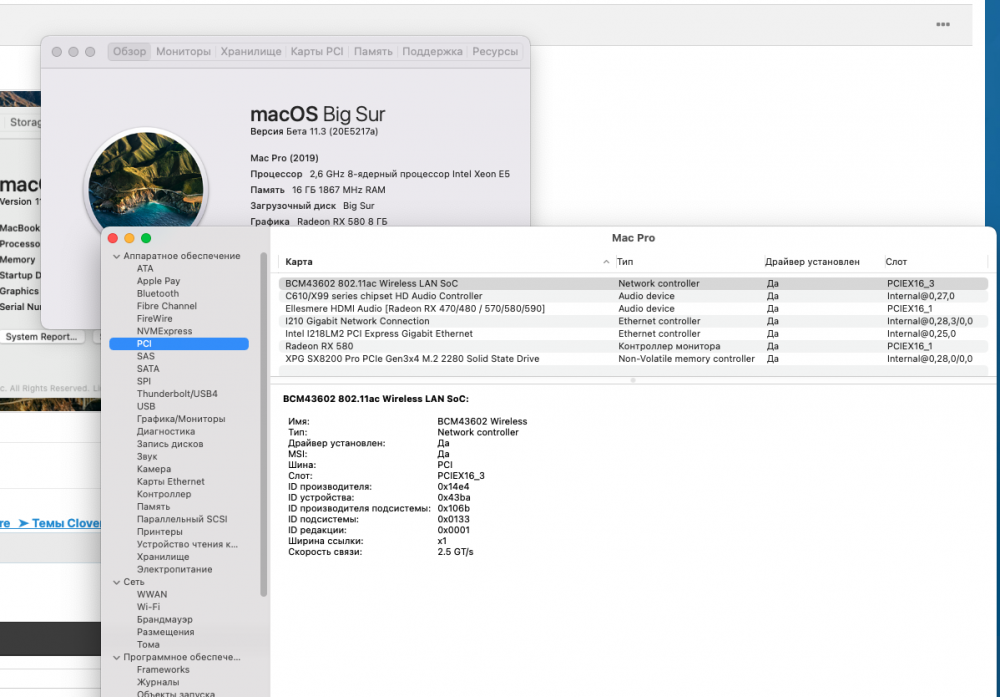The height and width of the screenshot is (697, 1000).
Task: Select Тома in the sidebar
Action: (148, 645)
